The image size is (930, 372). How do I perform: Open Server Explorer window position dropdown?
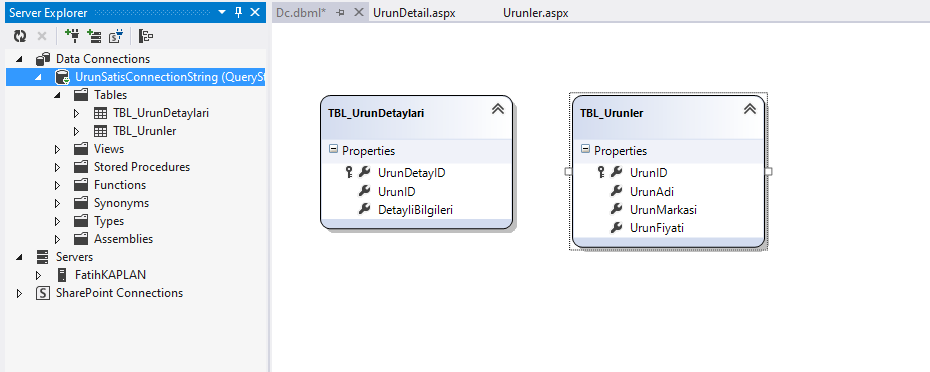(222, 12)
